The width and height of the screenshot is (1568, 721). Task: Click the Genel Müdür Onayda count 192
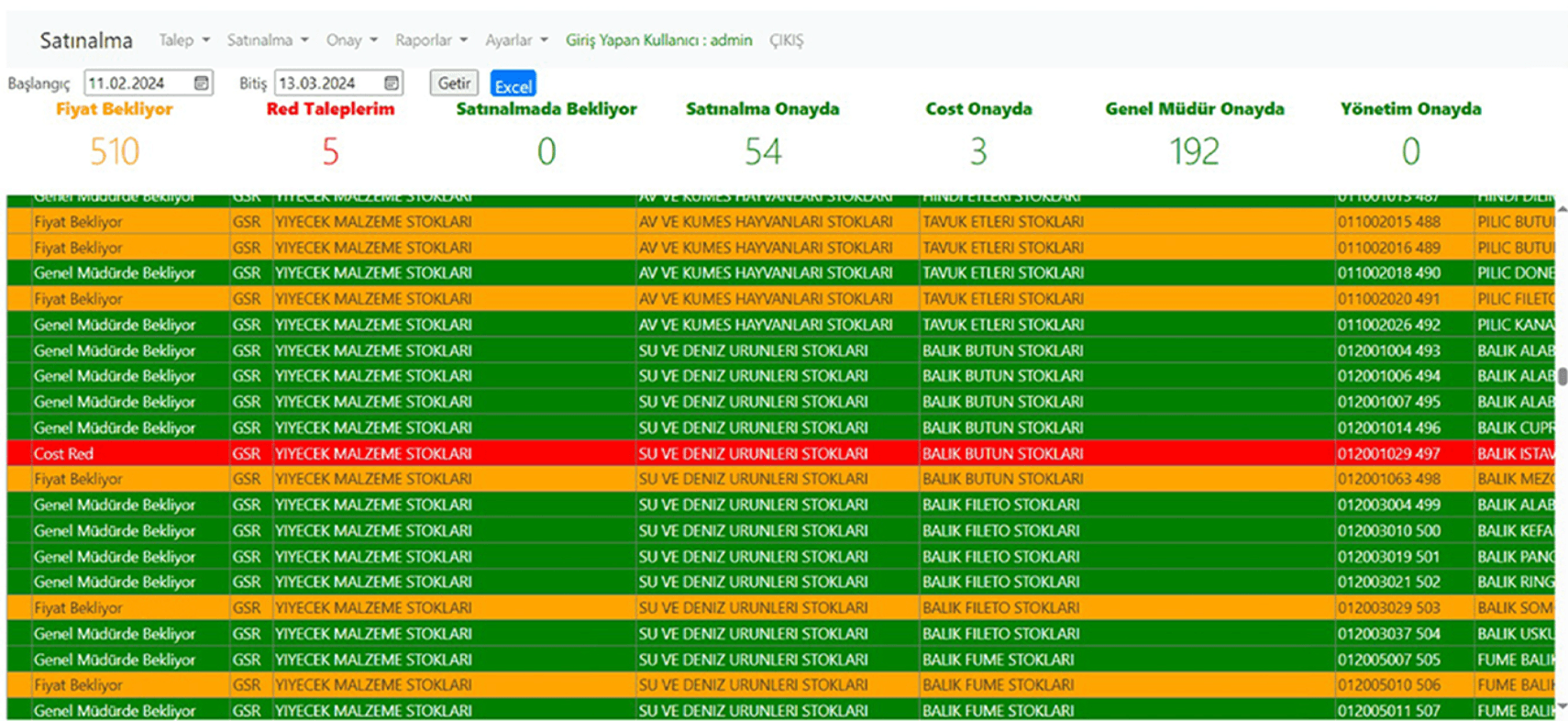(1195, 151)
